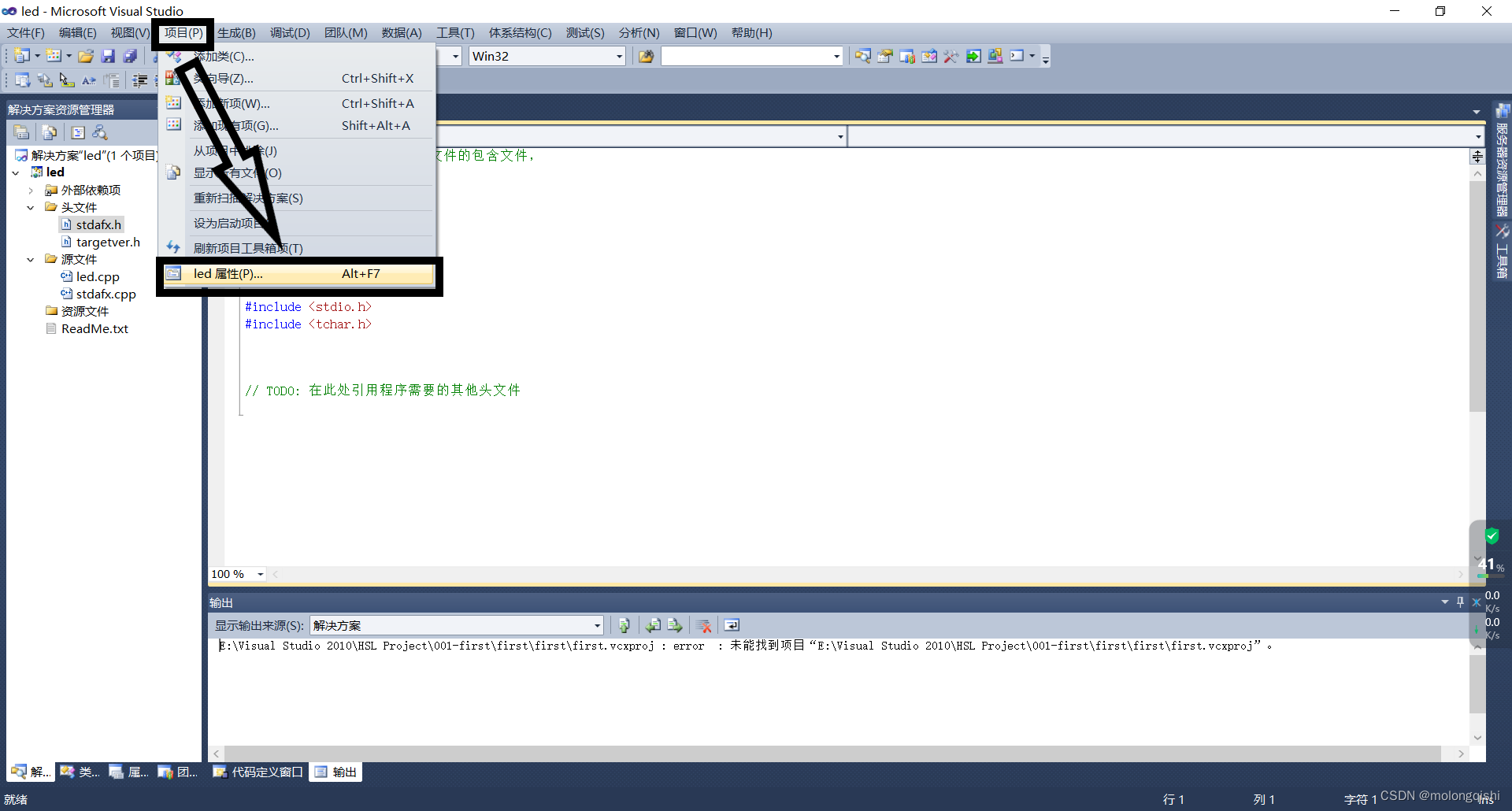Choose 重新扫描解决方案(S) from the menu

(x=298, y=198)
